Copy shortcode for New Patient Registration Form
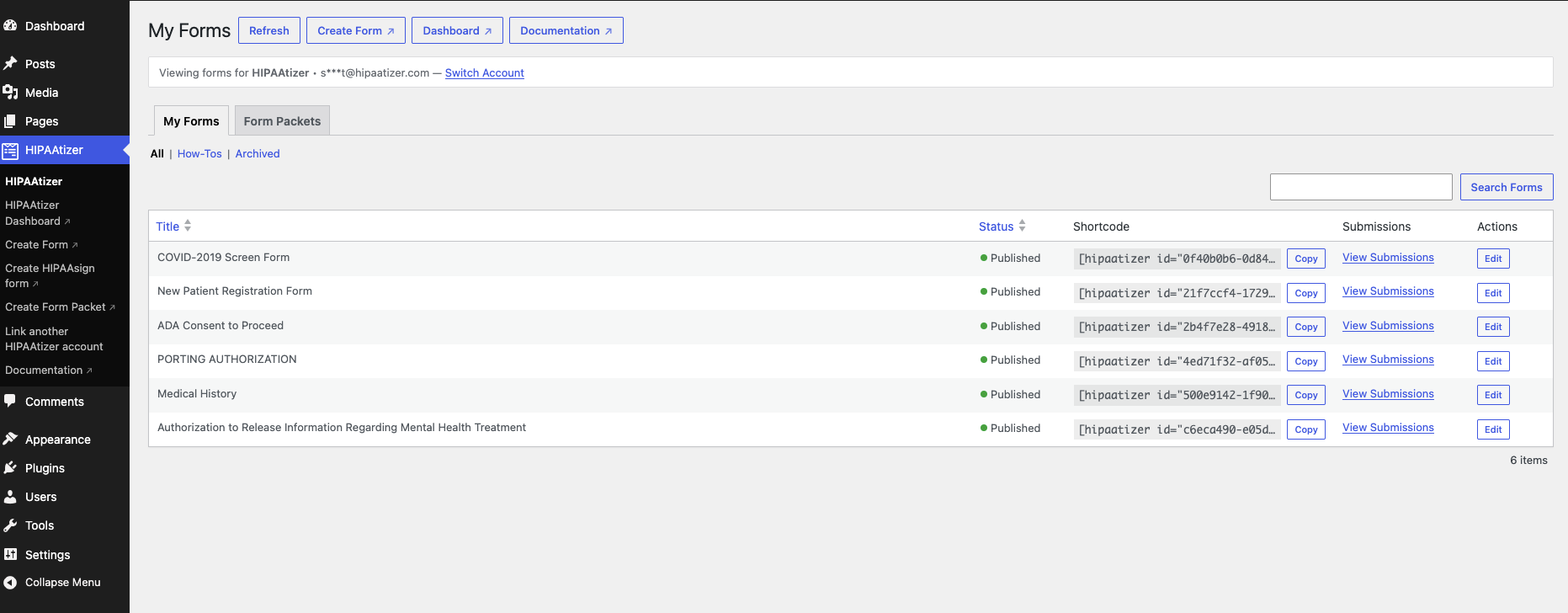 1306,293
